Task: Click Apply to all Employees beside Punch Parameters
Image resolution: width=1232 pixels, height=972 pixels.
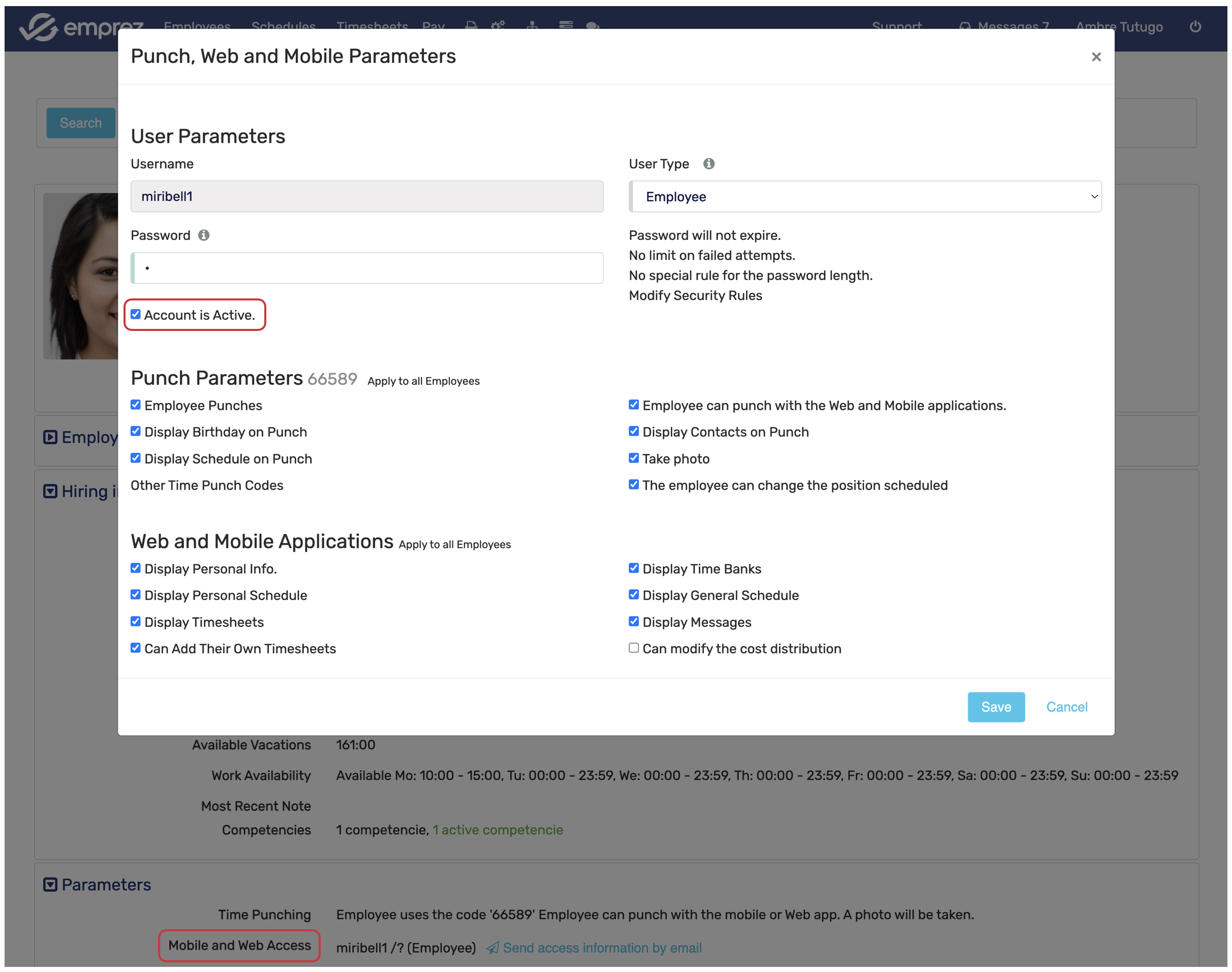Action: coord(423,381)
